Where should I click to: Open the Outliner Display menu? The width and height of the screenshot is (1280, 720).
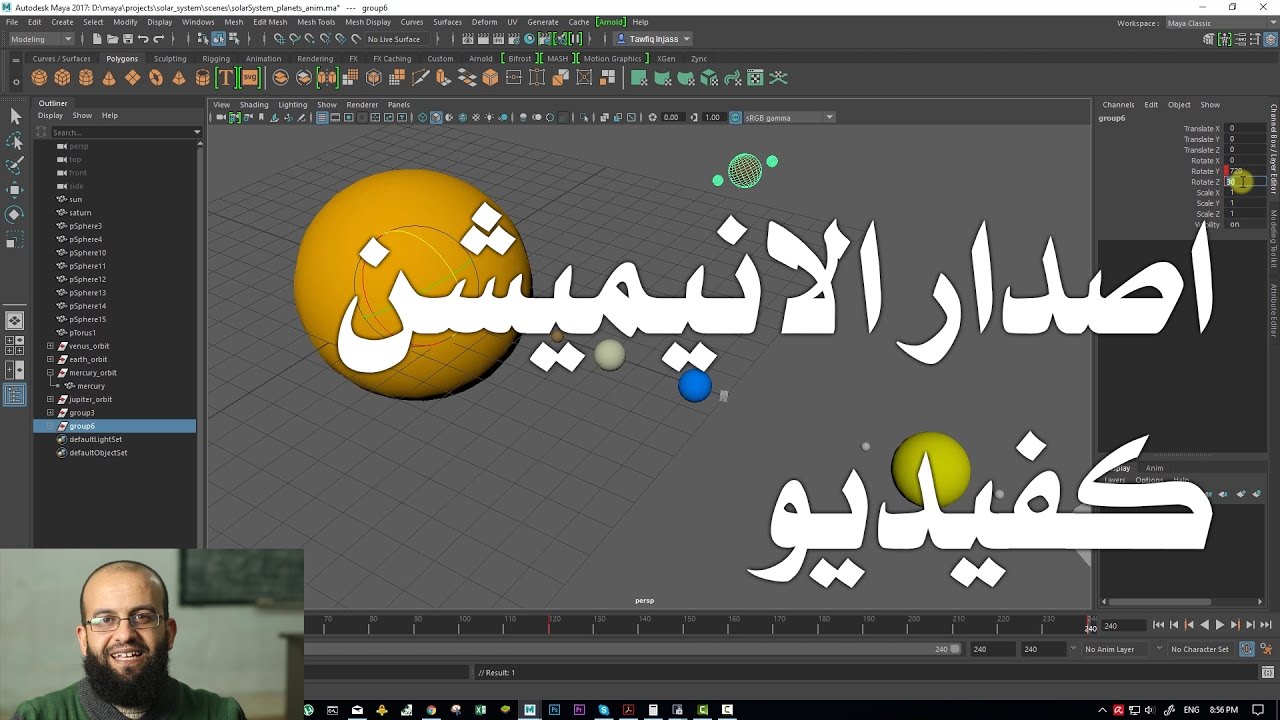(x=50, y=116)
